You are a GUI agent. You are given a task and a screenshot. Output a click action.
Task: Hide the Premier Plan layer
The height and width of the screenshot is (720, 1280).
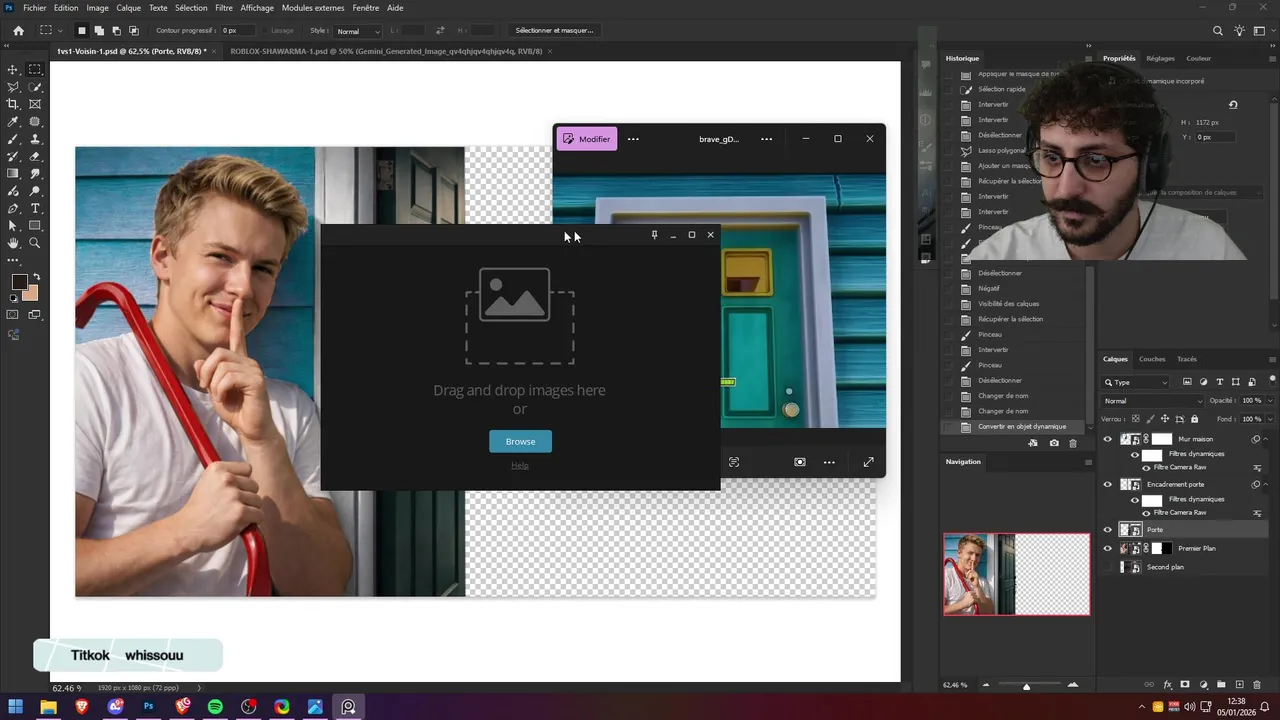click(1107, 548)
